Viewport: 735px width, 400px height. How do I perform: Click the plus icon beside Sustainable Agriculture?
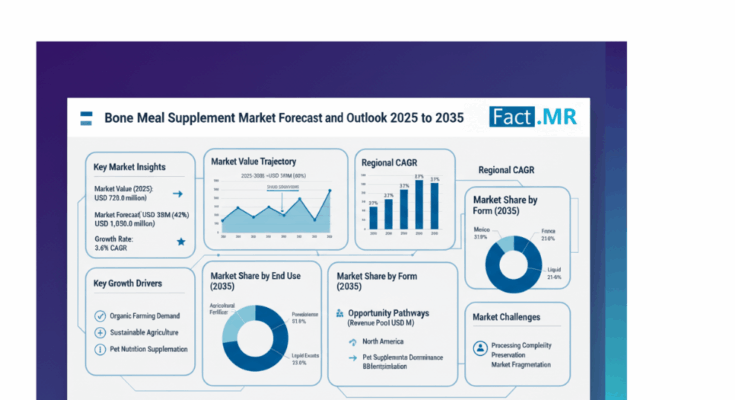coord(100,333)
